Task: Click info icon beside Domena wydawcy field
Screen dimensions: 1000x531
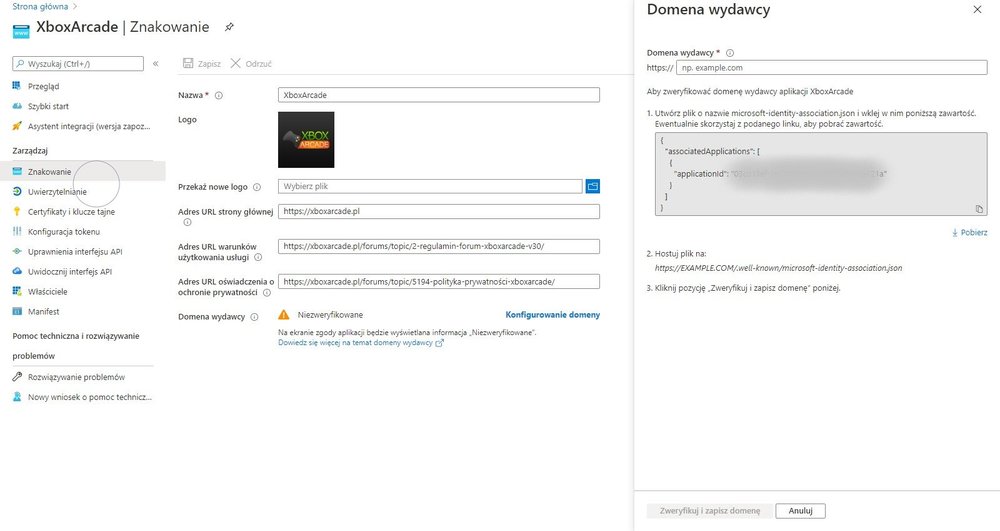Action: 730,53
